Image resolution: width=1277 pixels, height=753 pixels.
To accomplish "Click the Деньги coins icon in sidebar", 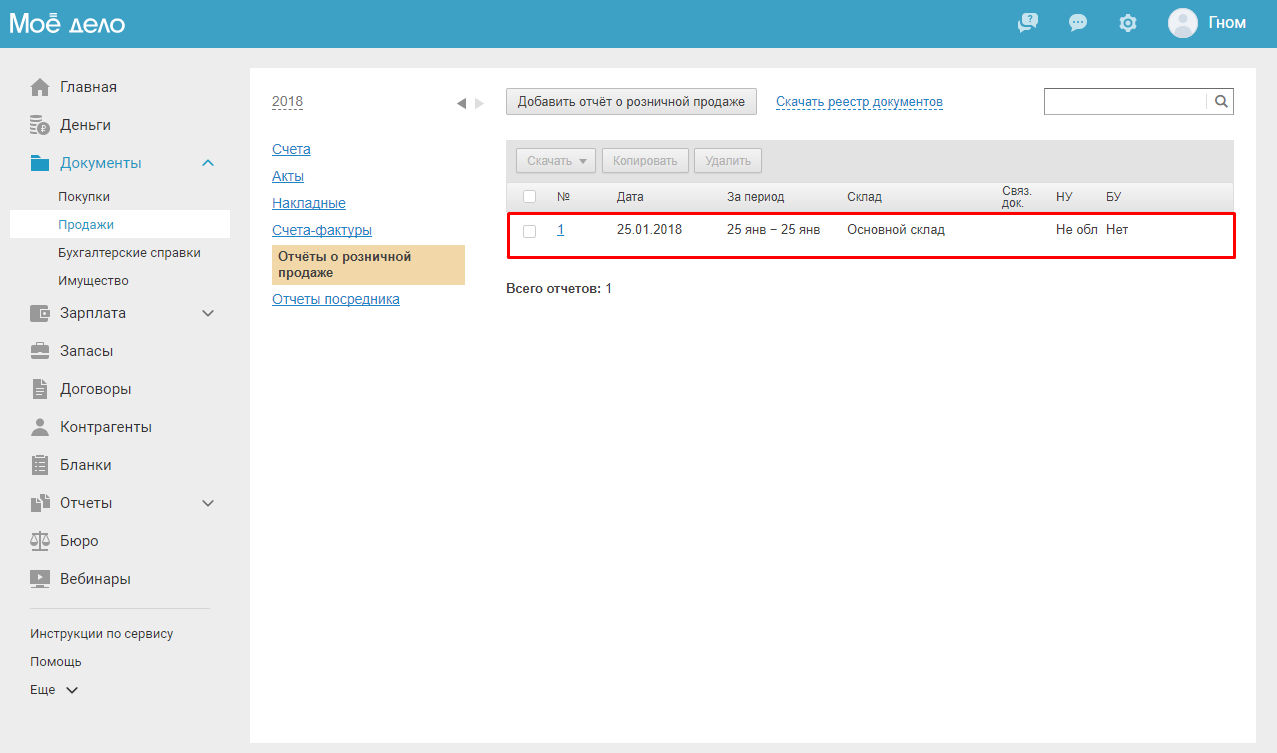I will tap(40, 125).
